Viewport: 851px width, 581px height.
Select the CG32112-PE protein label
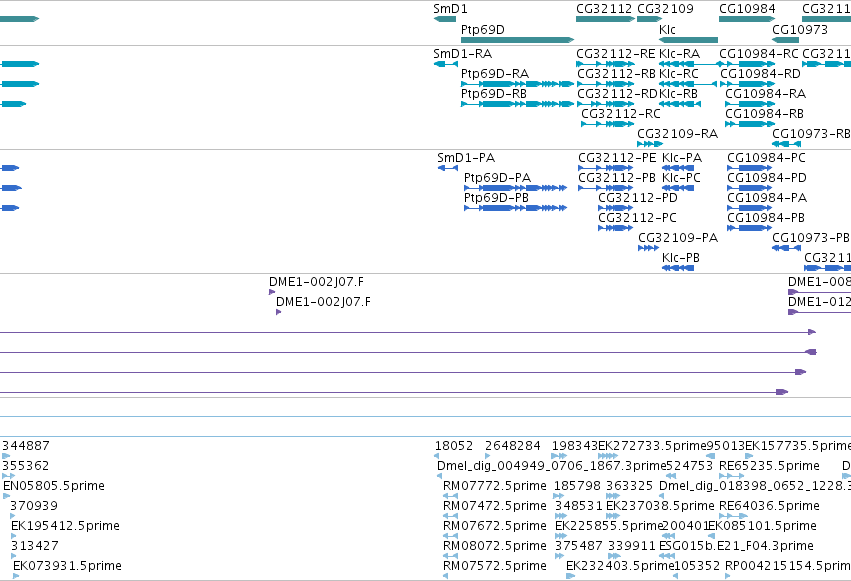617,158
